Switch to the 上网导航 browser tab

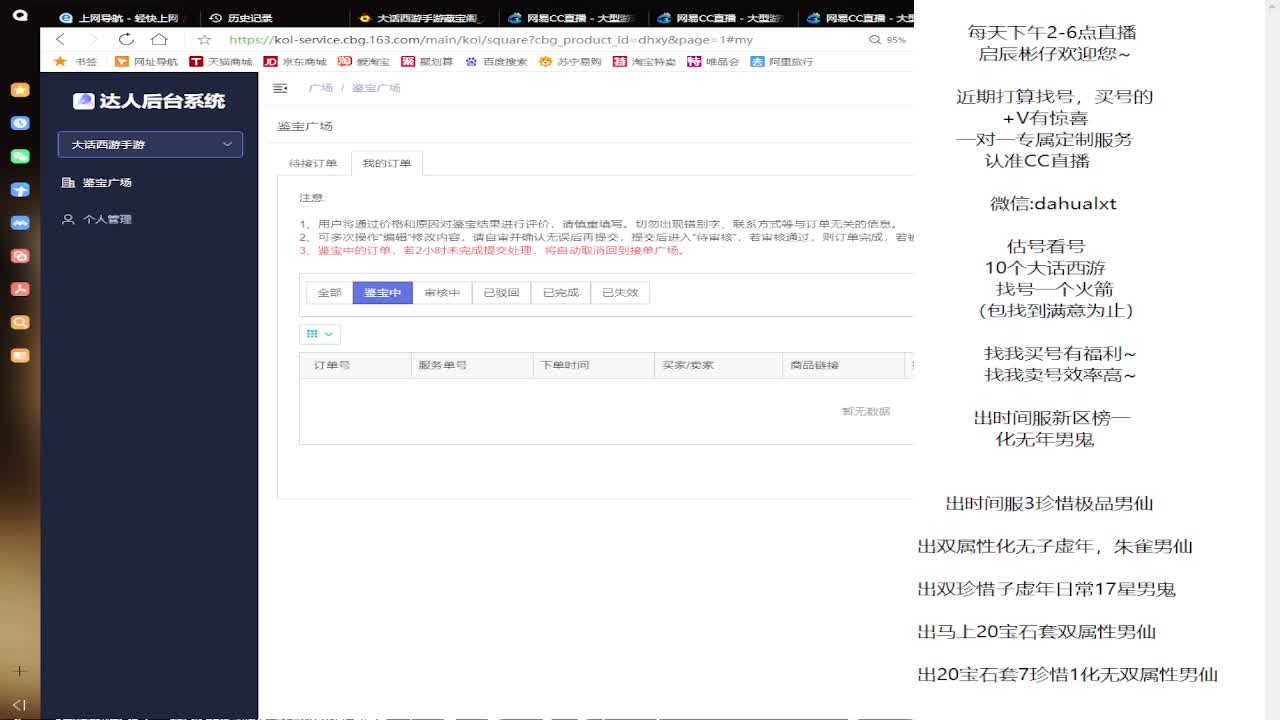click(x=120, y=18)
